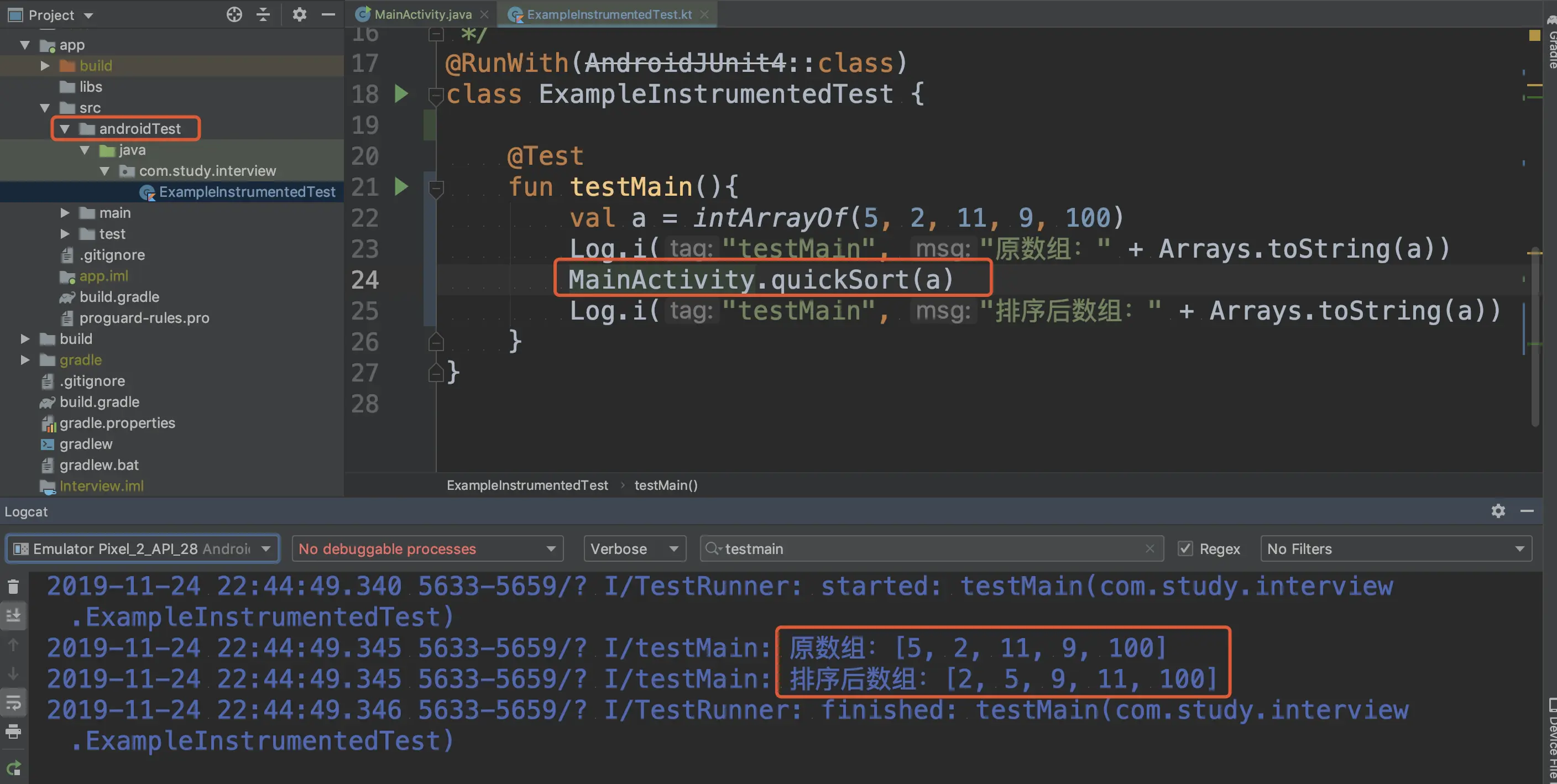Select proguard-rules.pro file
This screenshot has width=1557, height=784.
(144, 317)
